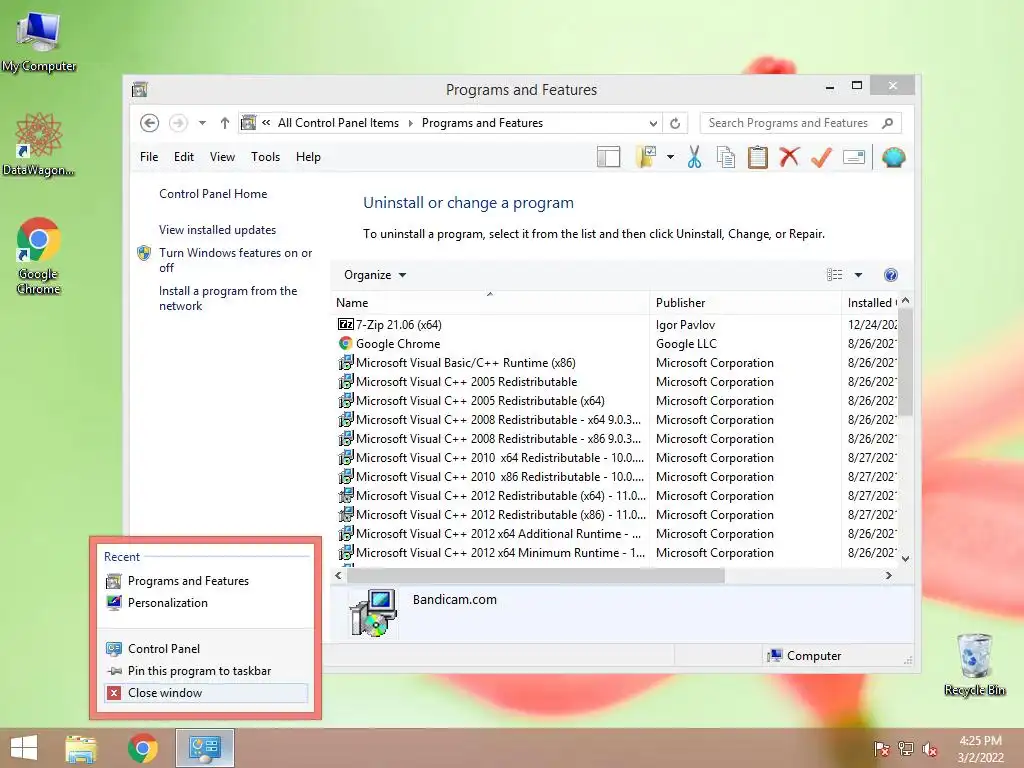Launch Google Chrome from the taskbar

(x=143, y=748)
